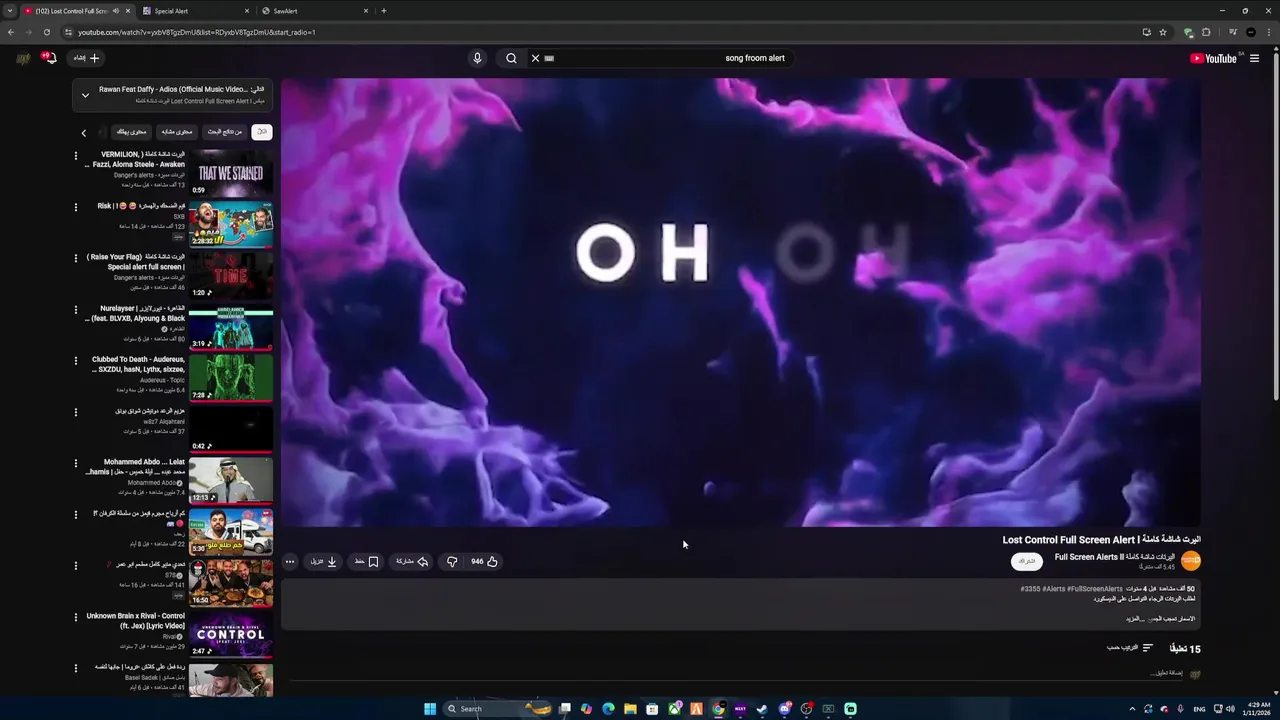Expand the playlist panel chevron beside 'Rawan Feat Daffy'

pyautogui.click(x=85, y=95)
